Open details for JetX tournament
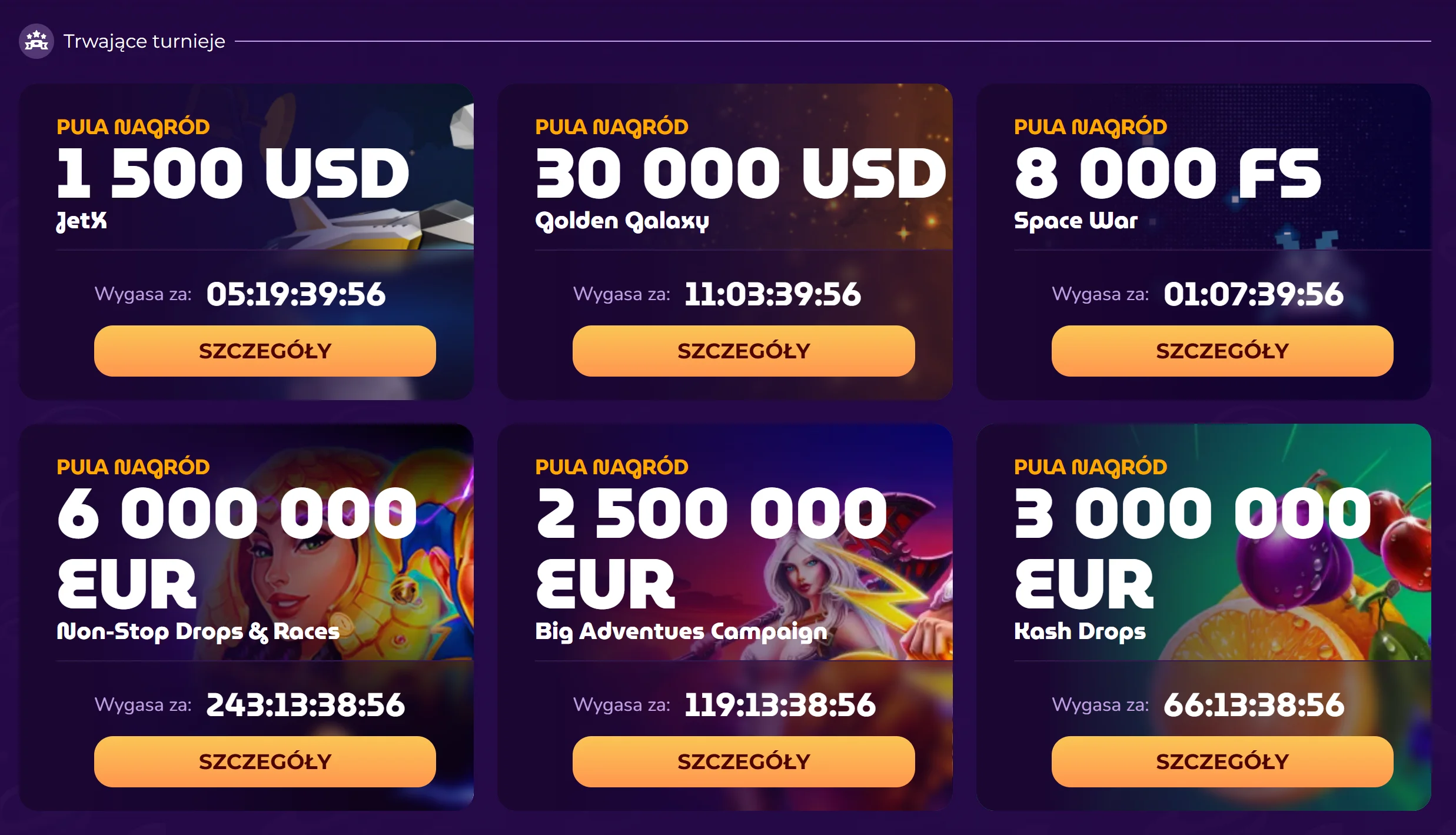The height and width of the screenshot is (835, 1456). (x=265, y=351)
